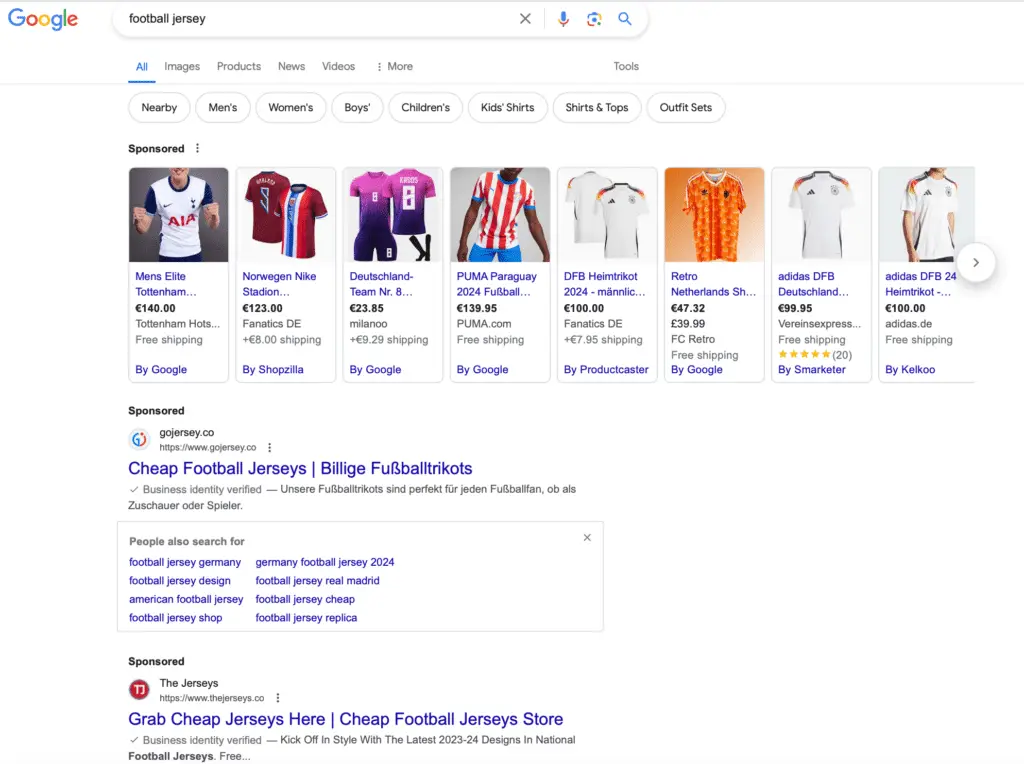Click the search magnifying glass icon
This screenshot has width=1024, height=764.
click(625, 19)
